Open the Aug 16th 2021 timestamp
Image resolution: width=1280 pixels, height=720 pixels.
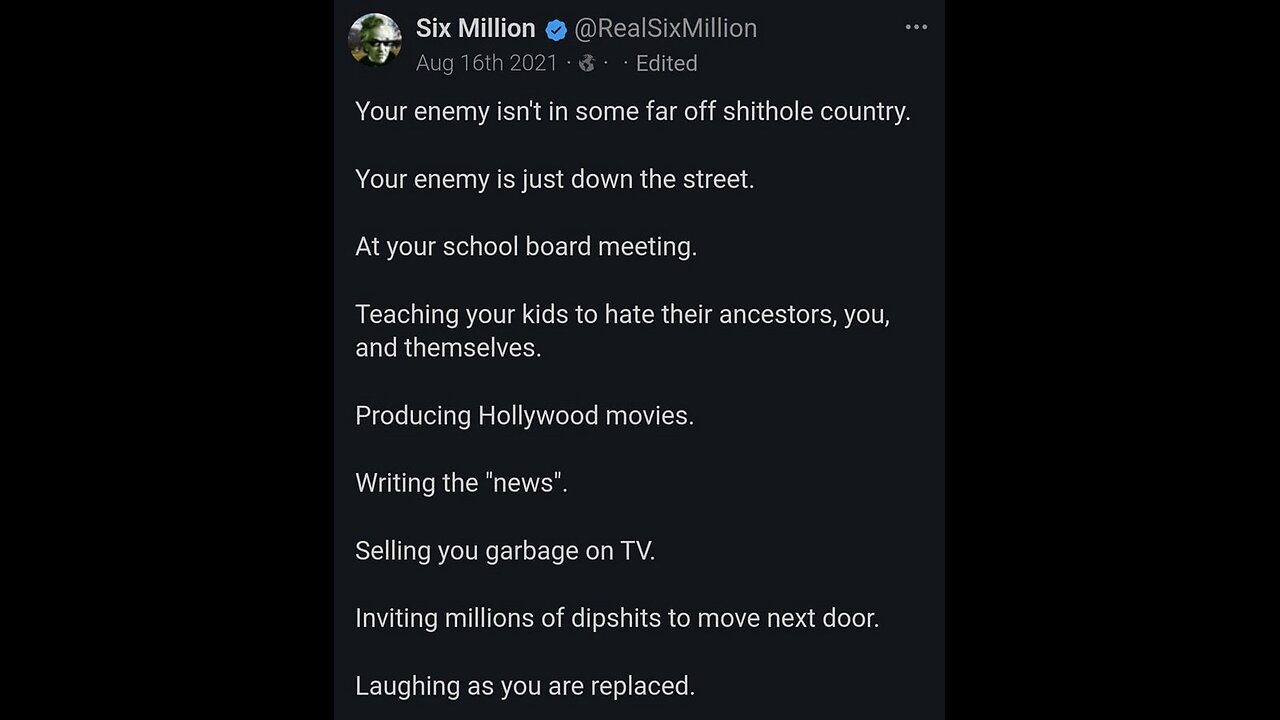[486, 63]
